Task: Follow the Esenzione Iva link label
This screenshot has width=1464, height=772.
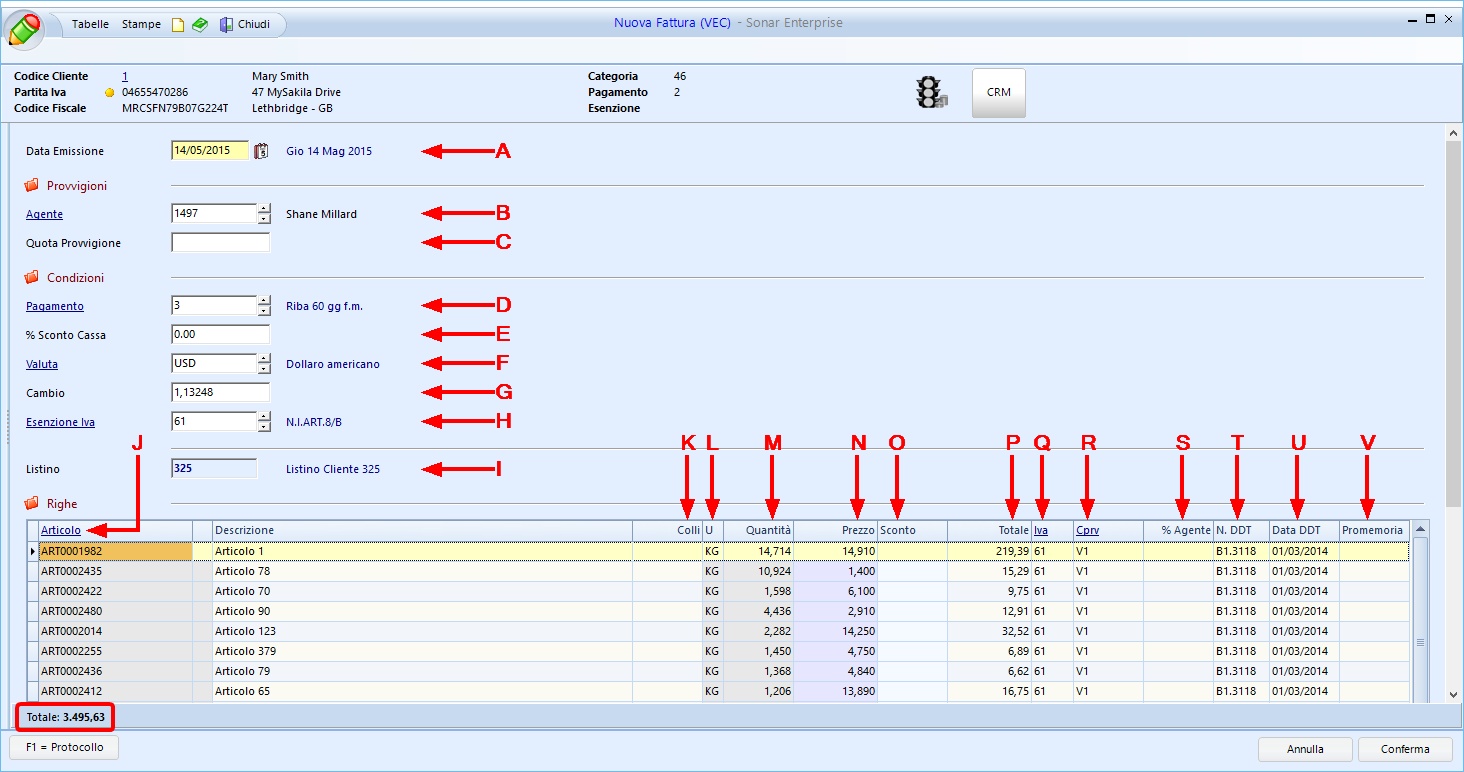Action: click(60, 423)
